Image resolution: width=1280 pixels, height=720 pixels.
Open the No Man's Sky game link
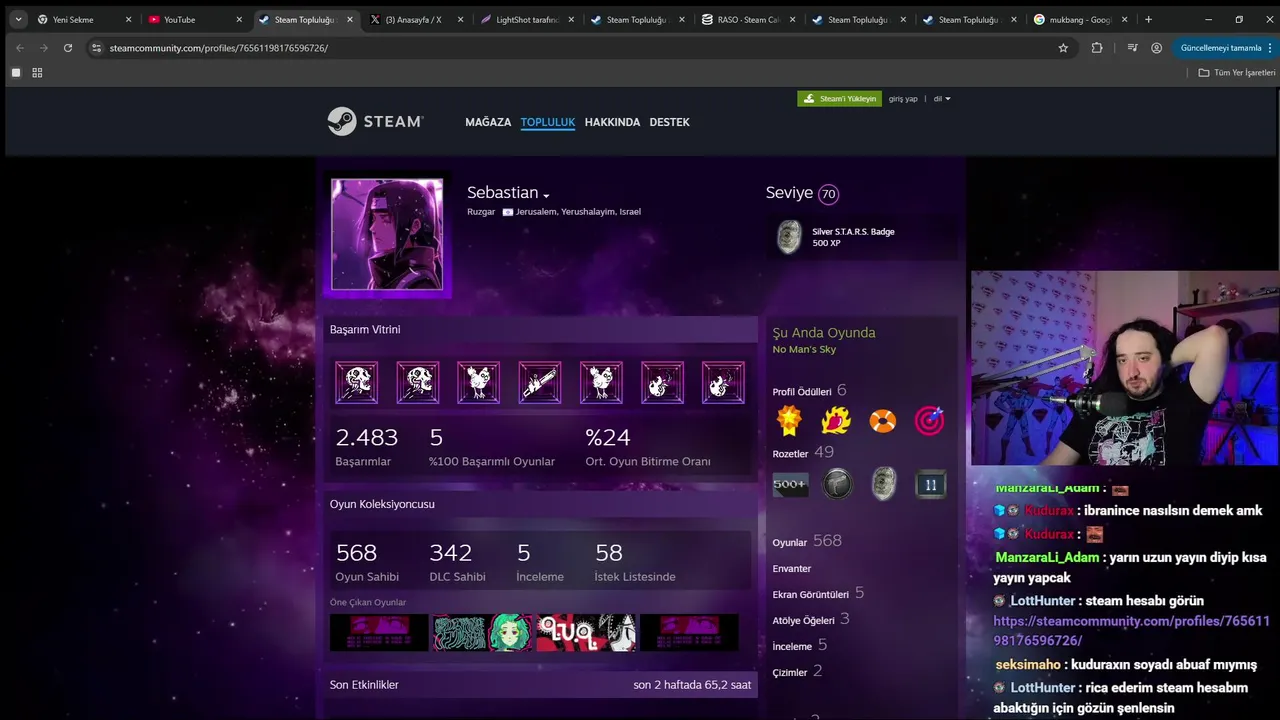coord(804,350)
